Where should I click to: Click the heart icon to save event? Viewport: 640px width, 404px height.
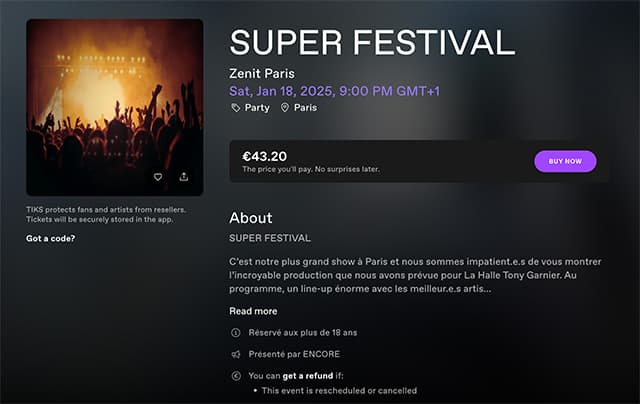[158, 177]
